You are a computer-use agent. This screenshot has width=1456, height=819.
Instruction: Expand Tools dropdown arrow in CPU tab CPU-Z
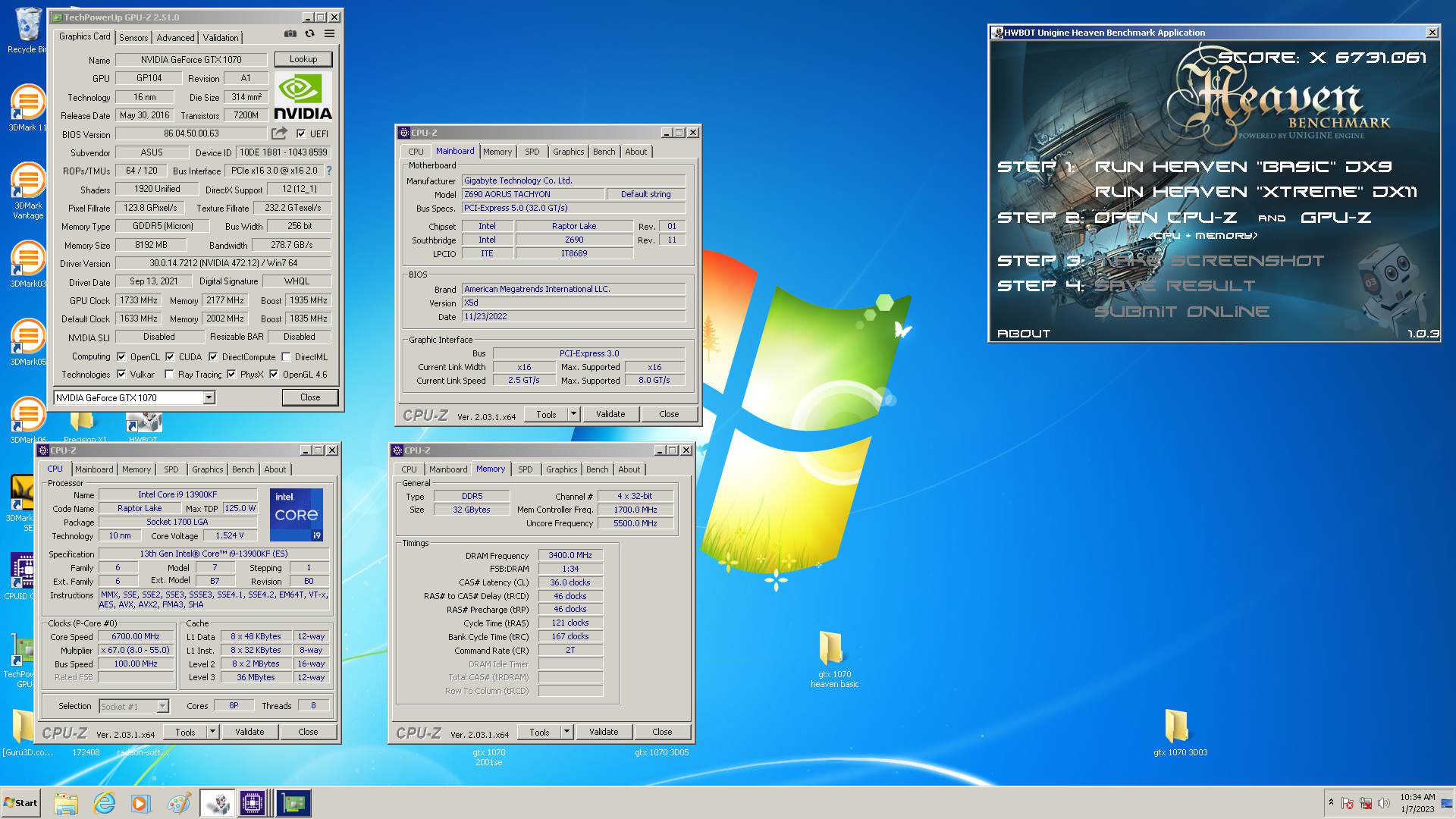[x=212, y=732]
